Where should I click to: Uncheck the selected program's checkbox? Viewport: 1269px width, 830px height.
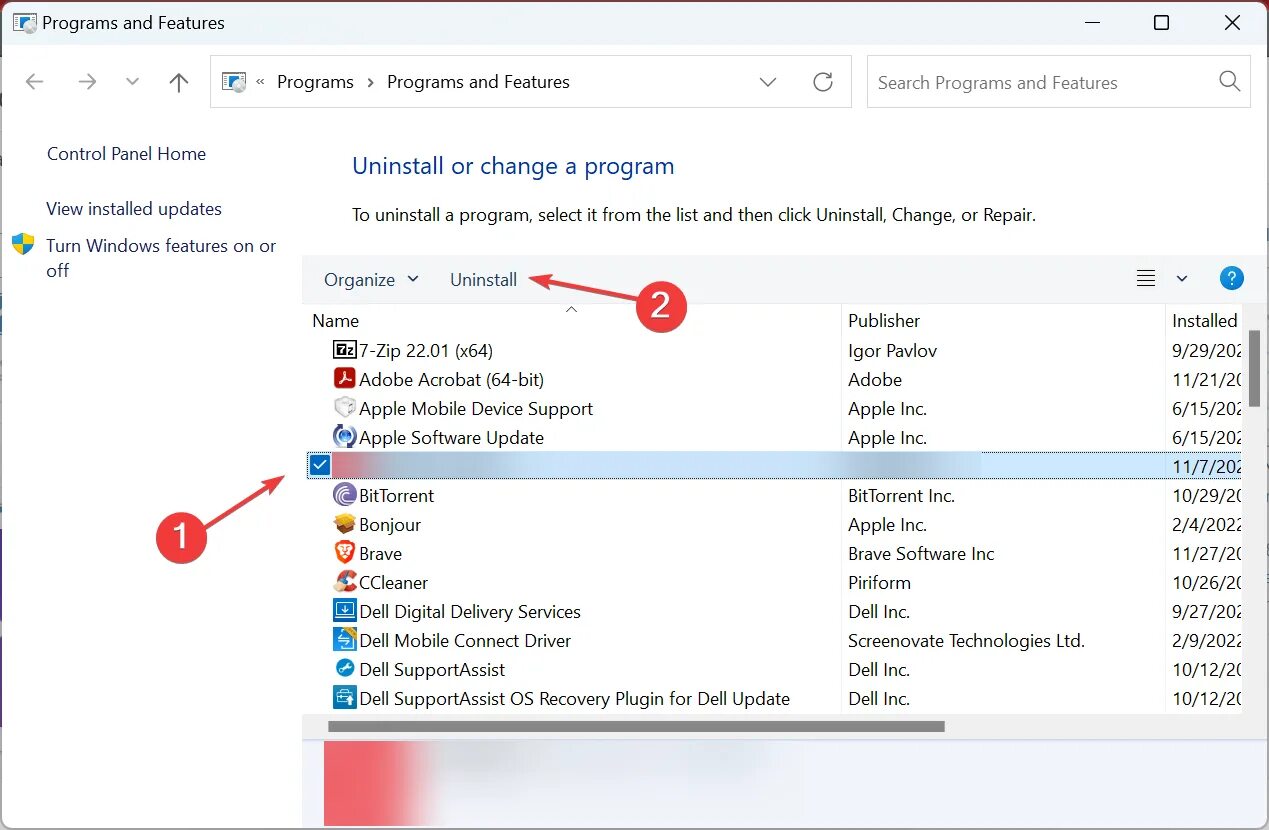320,465
